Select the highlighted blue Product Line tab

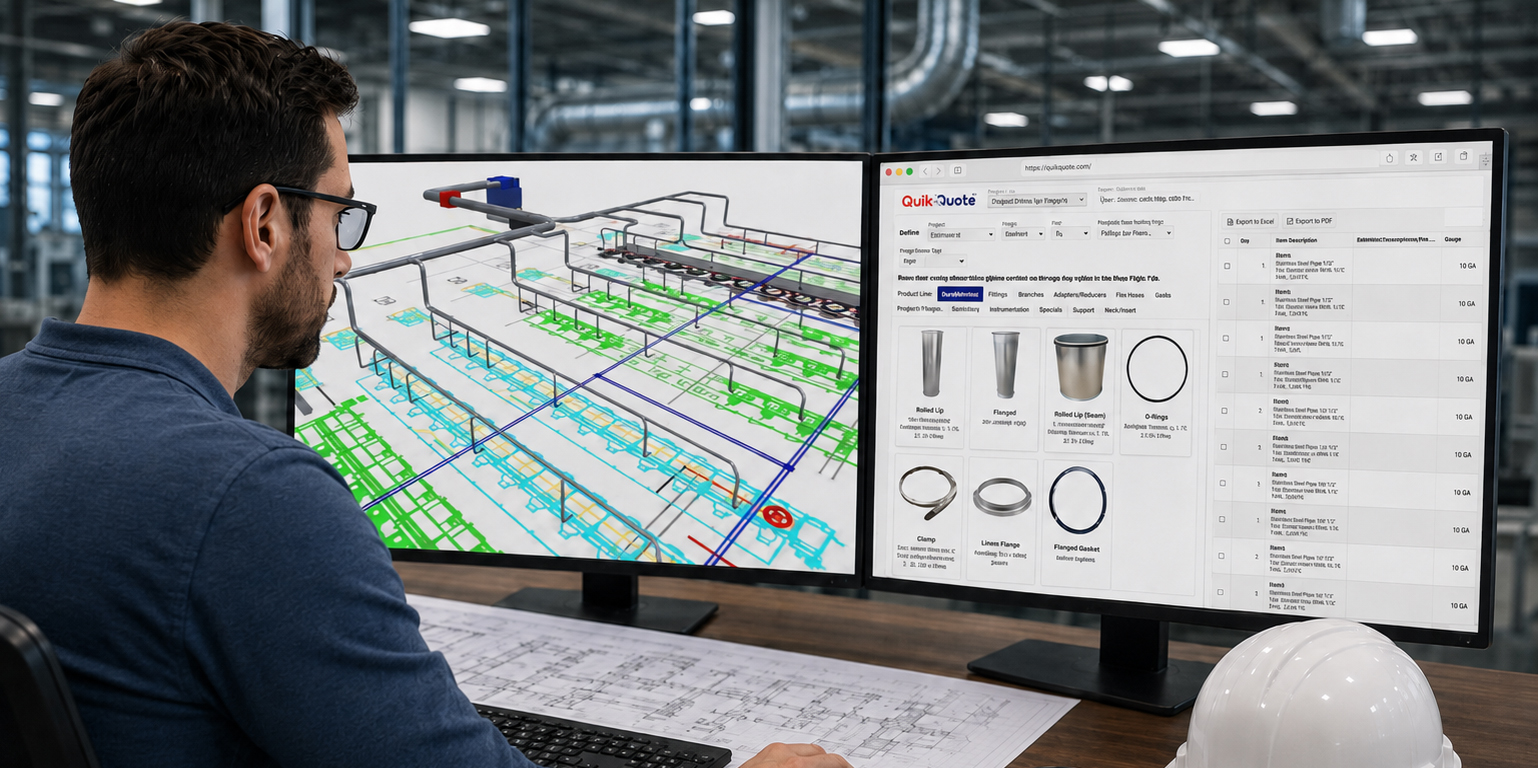(x=960, y=294)
